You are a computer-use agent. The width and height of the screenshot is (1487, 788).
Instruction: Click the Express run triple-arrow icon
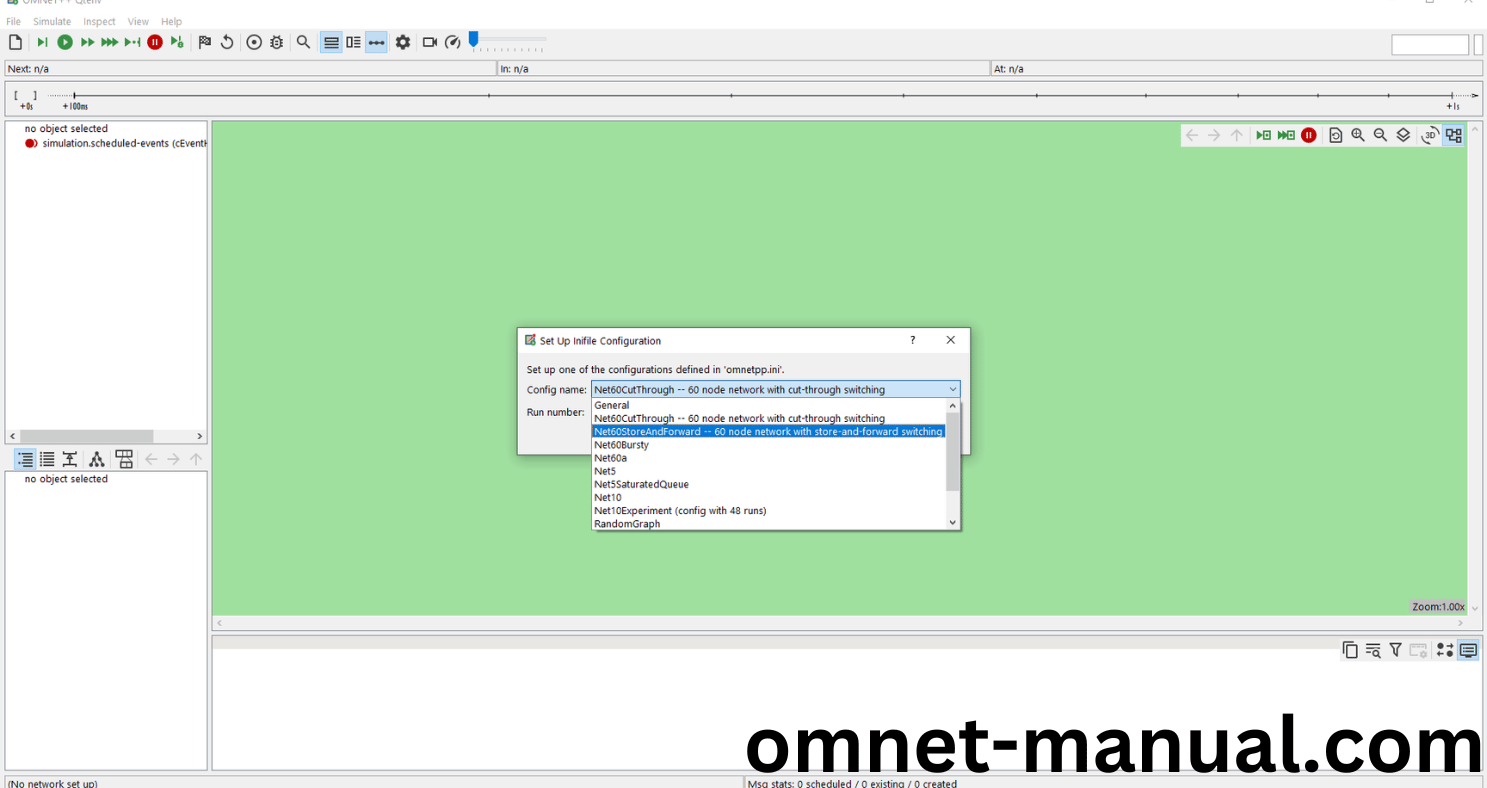pyautogui.click(x=109, y=42)
